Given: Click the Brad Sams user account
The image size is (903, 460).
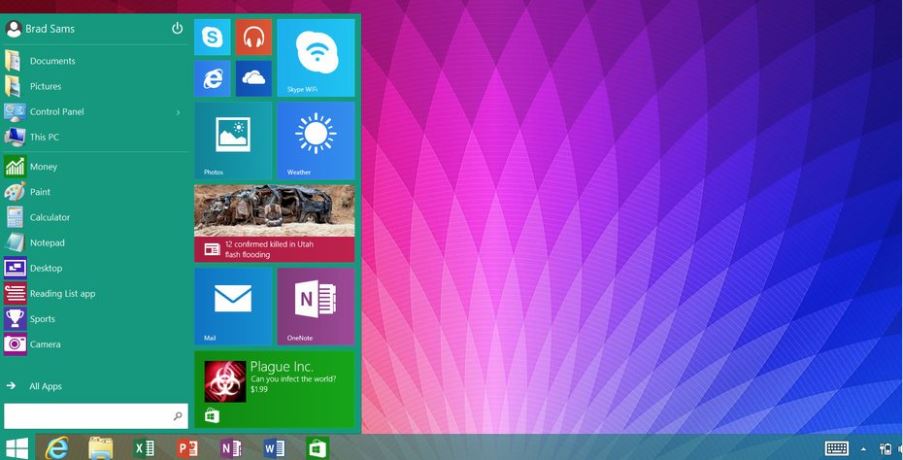Looking at the screenshot, I should click(40, 29).
